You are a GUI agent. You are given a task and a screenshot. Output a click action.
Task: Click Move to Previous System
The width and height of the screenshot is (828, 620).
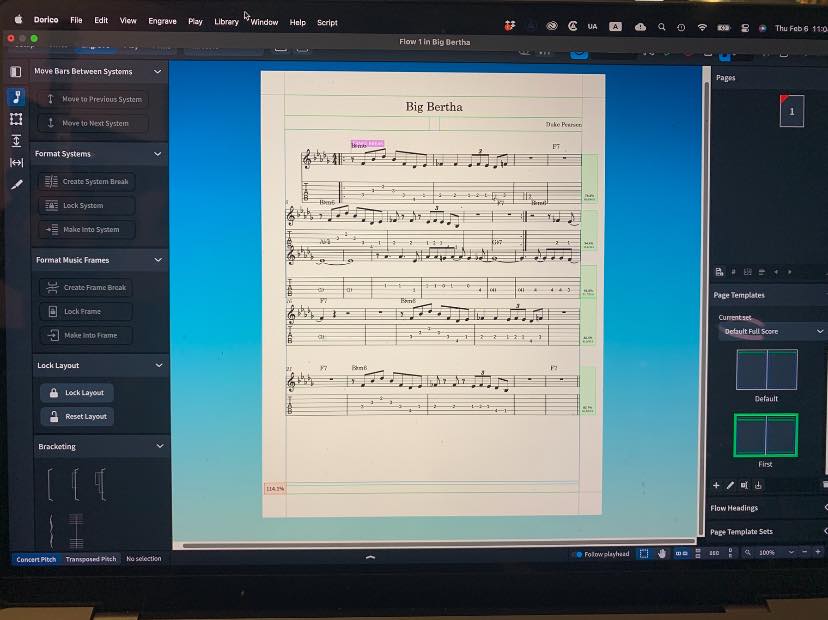93,99
